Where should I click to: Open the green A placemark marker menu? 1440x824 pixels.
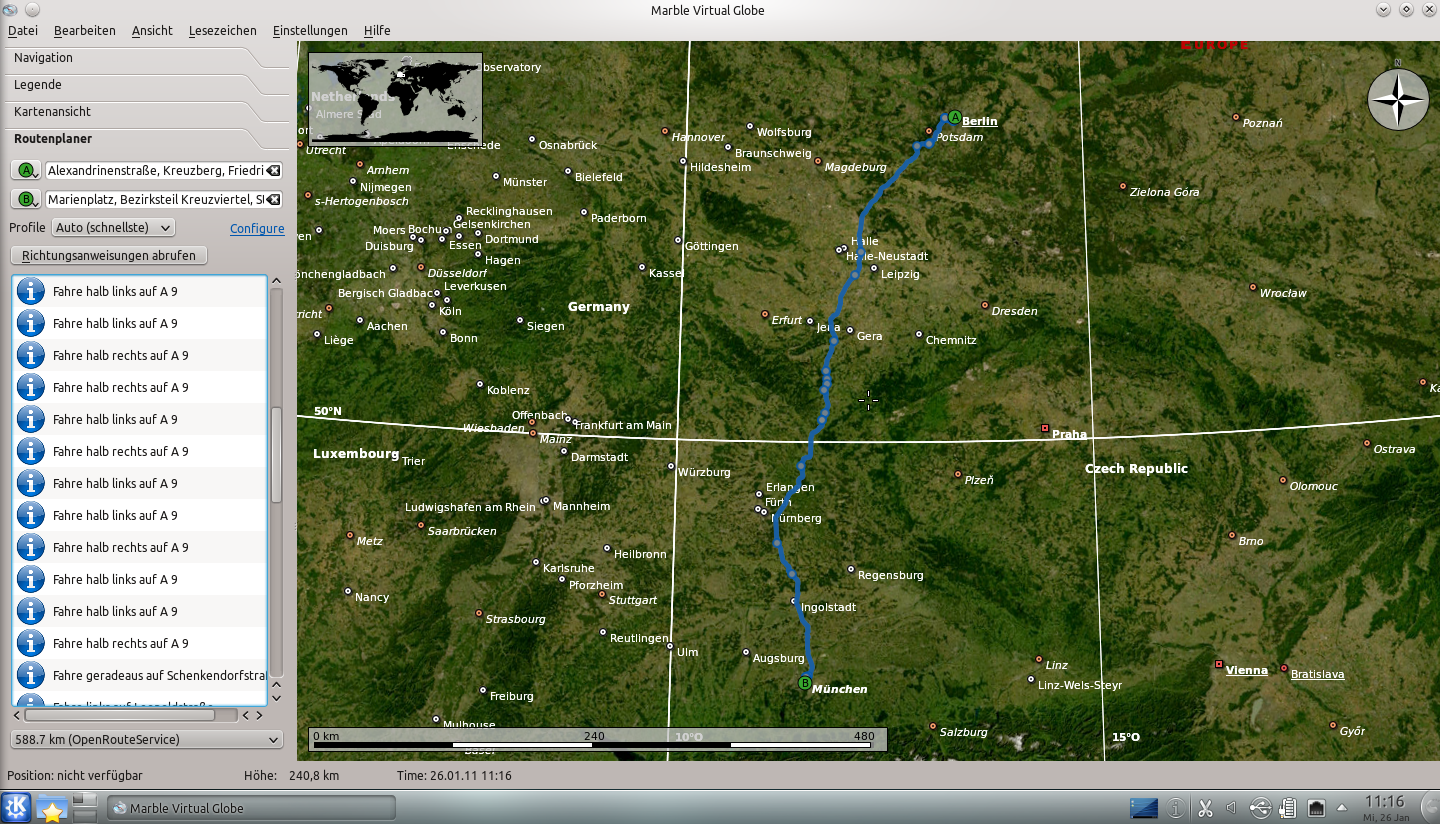pos(24,170)
